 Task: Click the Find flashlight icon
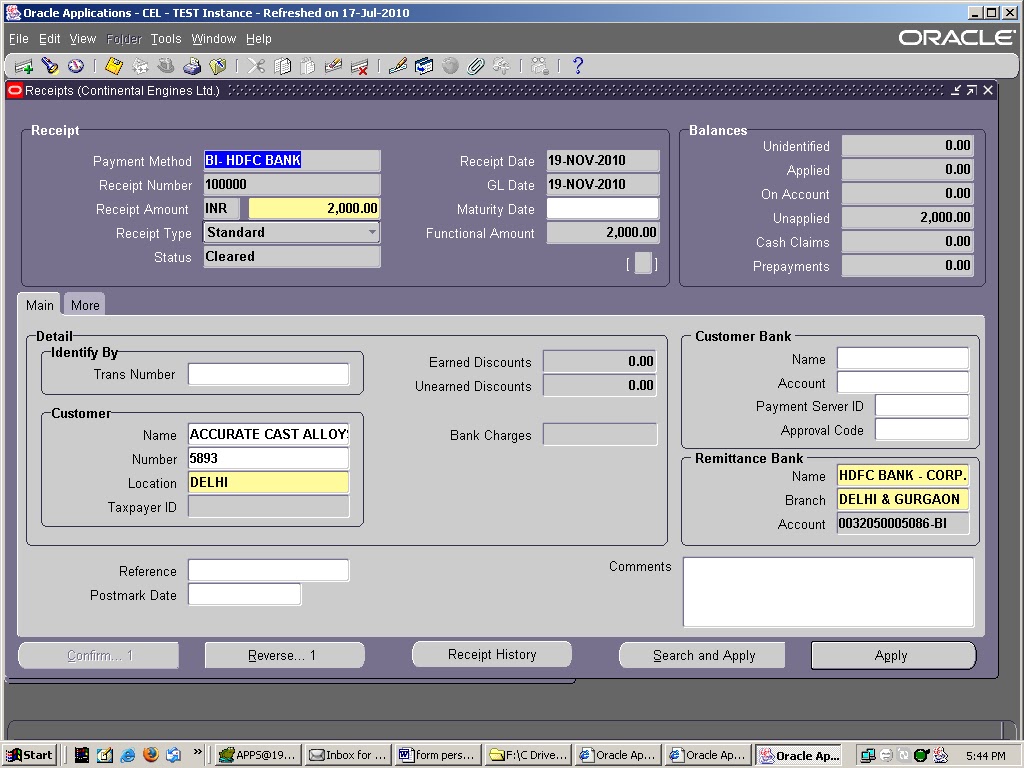tap(50, 66)
